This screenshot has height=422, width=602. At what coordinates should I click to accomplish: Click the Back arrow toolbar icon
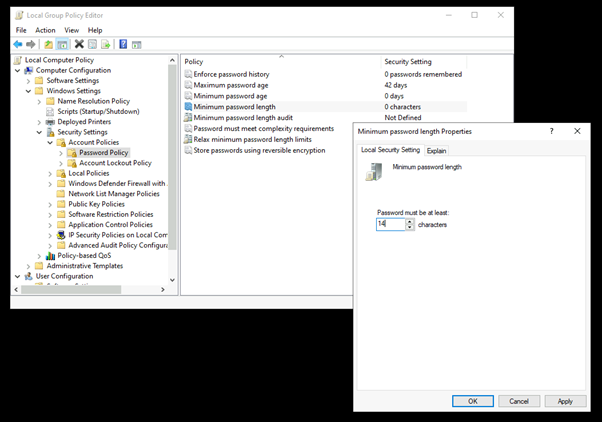18,45
